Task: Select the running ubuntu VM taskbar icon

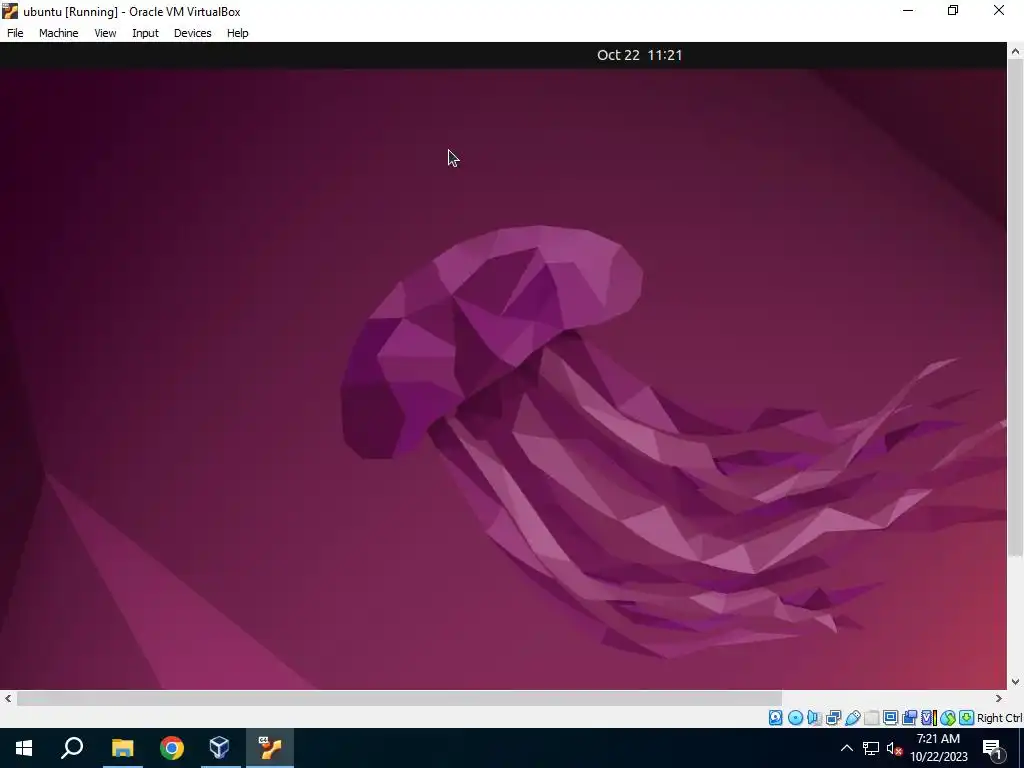Action: coord(269,748)
